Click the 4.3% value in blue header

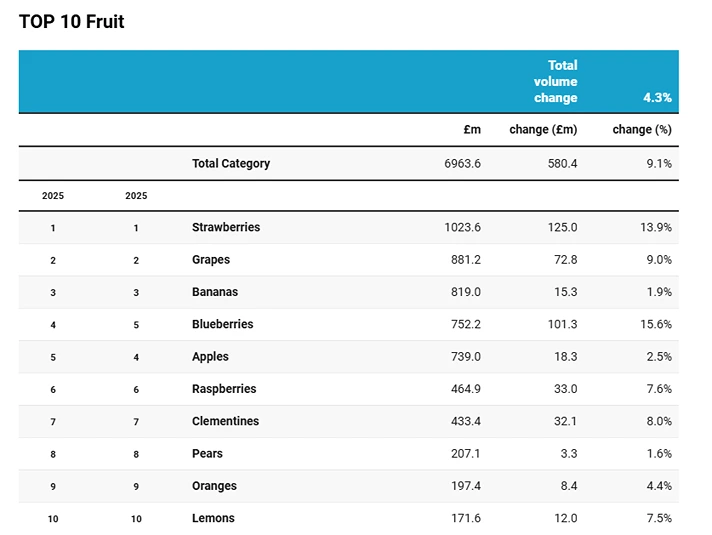[x=657, y=98]
